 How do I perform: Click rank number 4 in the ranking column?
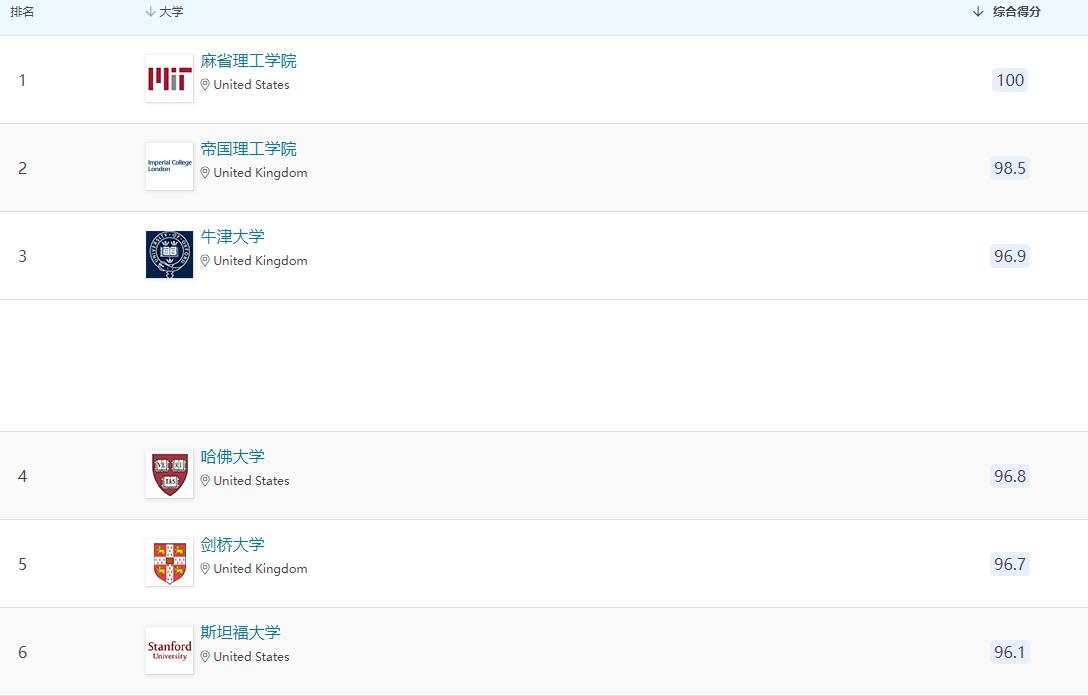tap(22, 477)
